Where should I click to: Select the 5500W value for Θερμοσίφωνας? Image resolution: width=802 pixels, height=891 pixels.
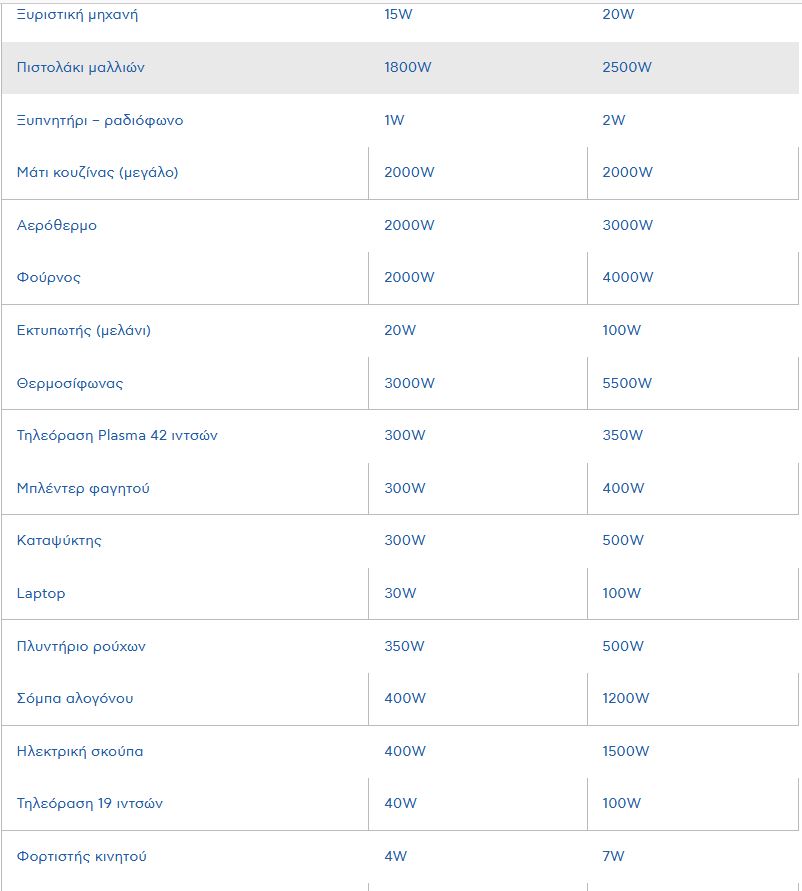click(627, 384)
